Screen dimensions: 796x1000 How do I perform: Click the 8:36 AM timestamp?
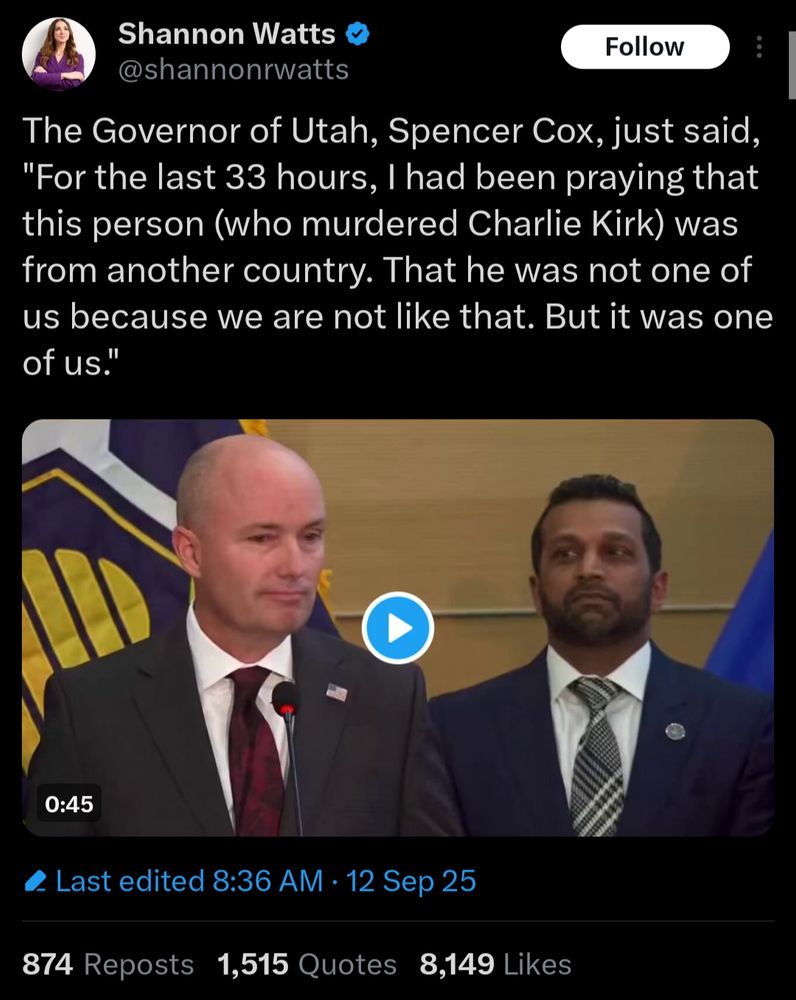tap(267, 881)
